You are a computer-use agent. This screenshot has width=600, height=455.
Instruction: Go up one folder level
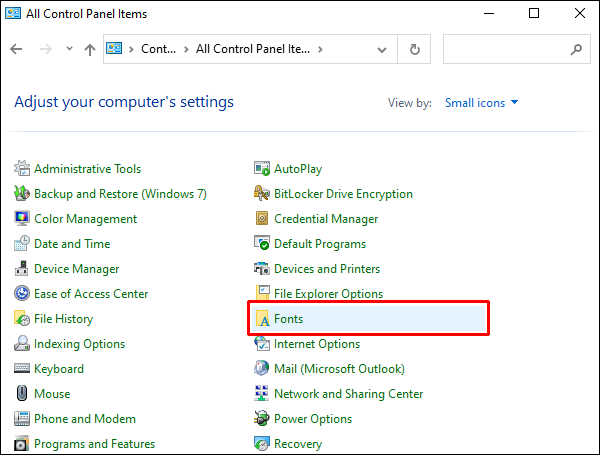90,49
